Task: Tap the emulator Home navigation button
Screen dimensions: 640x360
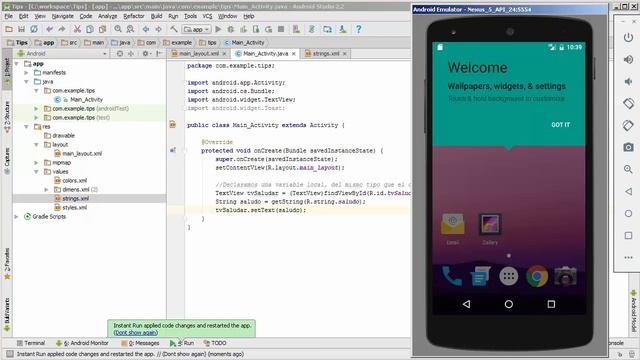Action: click(x=509, y=304)
